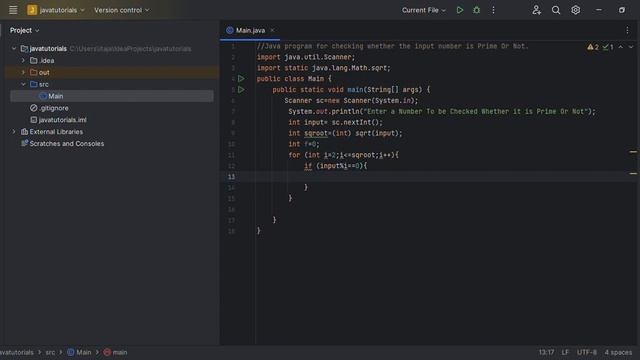Select the .idea folder row
Viewport: 640px width, 360px height.
(x=112, y=60)
